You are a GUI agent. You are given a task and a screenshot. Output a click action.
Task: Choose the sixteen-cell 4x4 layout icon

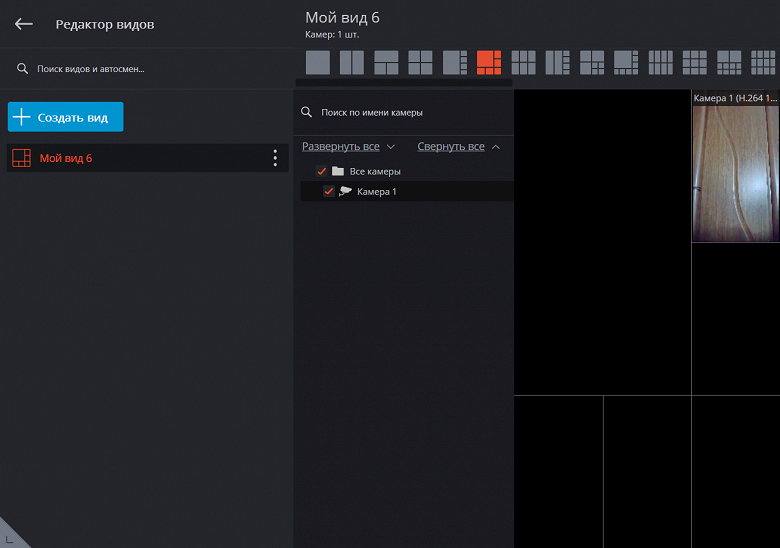pos(763,63)
